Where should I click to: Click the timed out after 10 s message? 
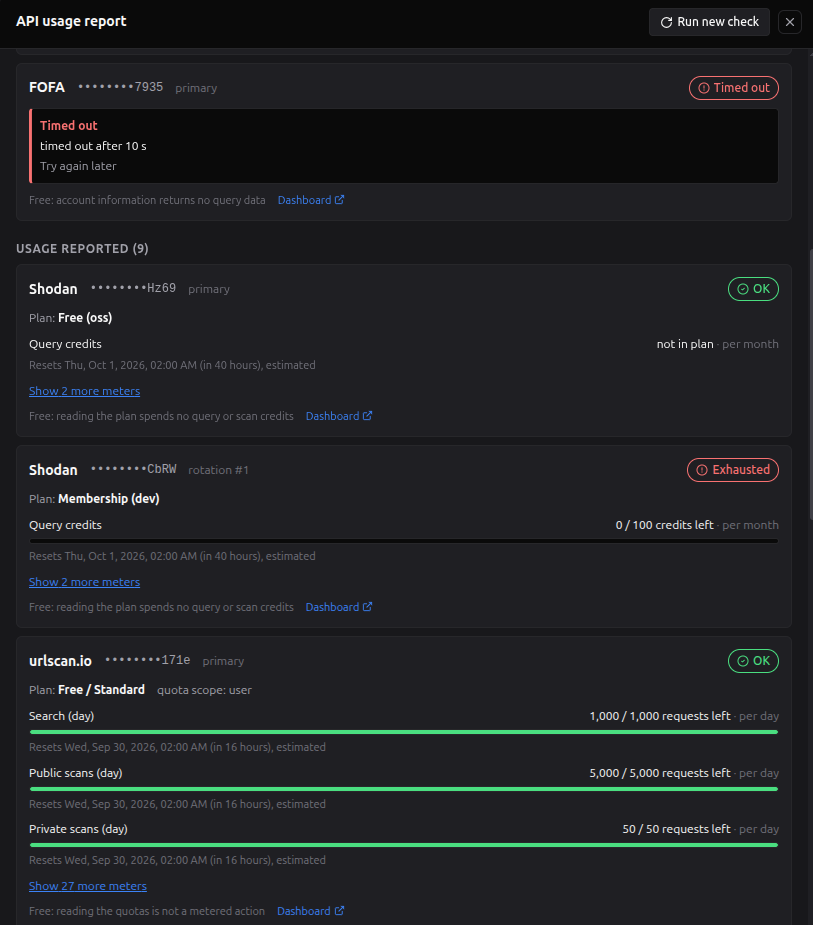point(93,146)
